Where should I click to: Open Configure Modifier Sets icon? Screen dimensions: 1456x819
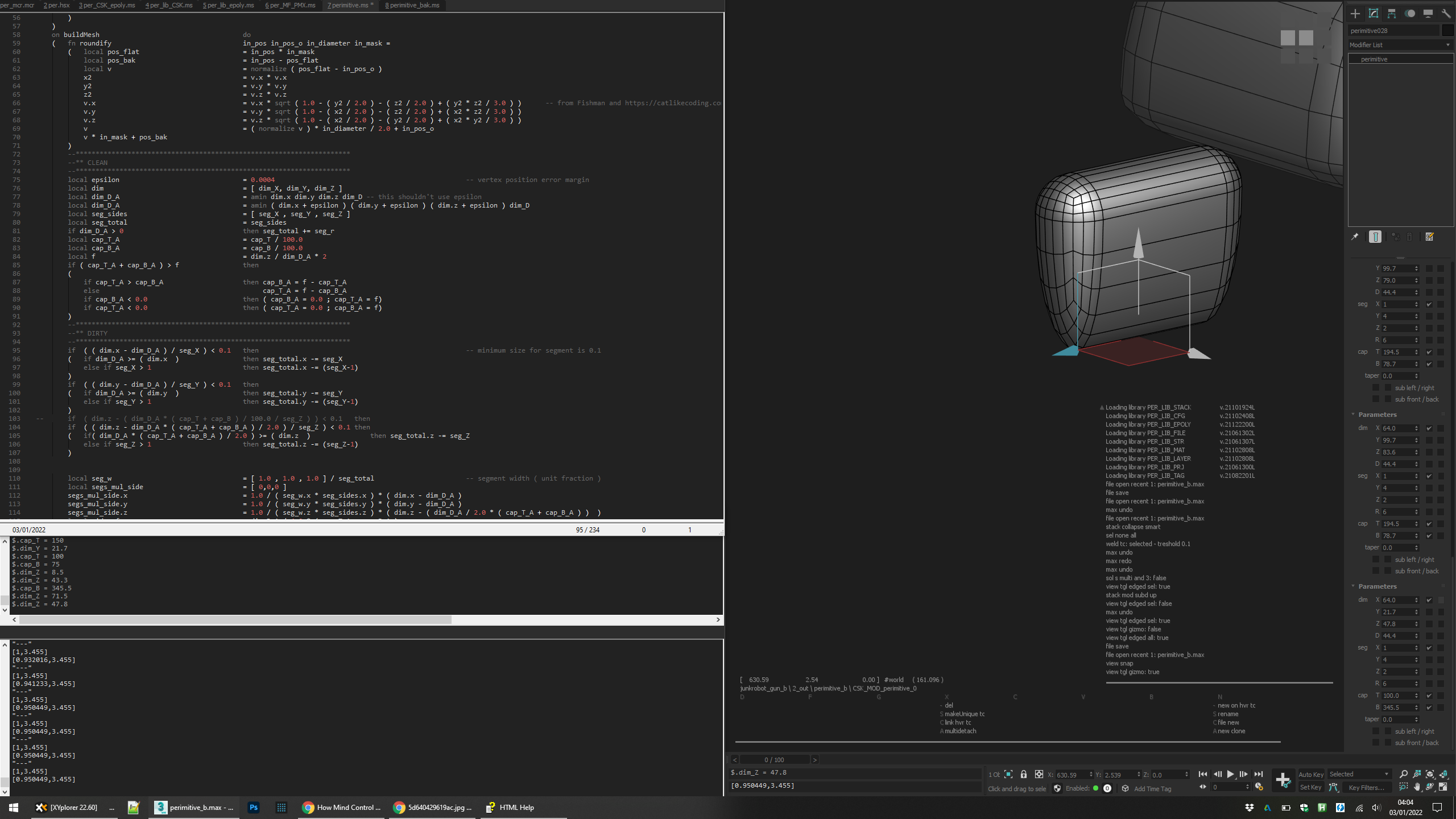(x=1430, y=237)
